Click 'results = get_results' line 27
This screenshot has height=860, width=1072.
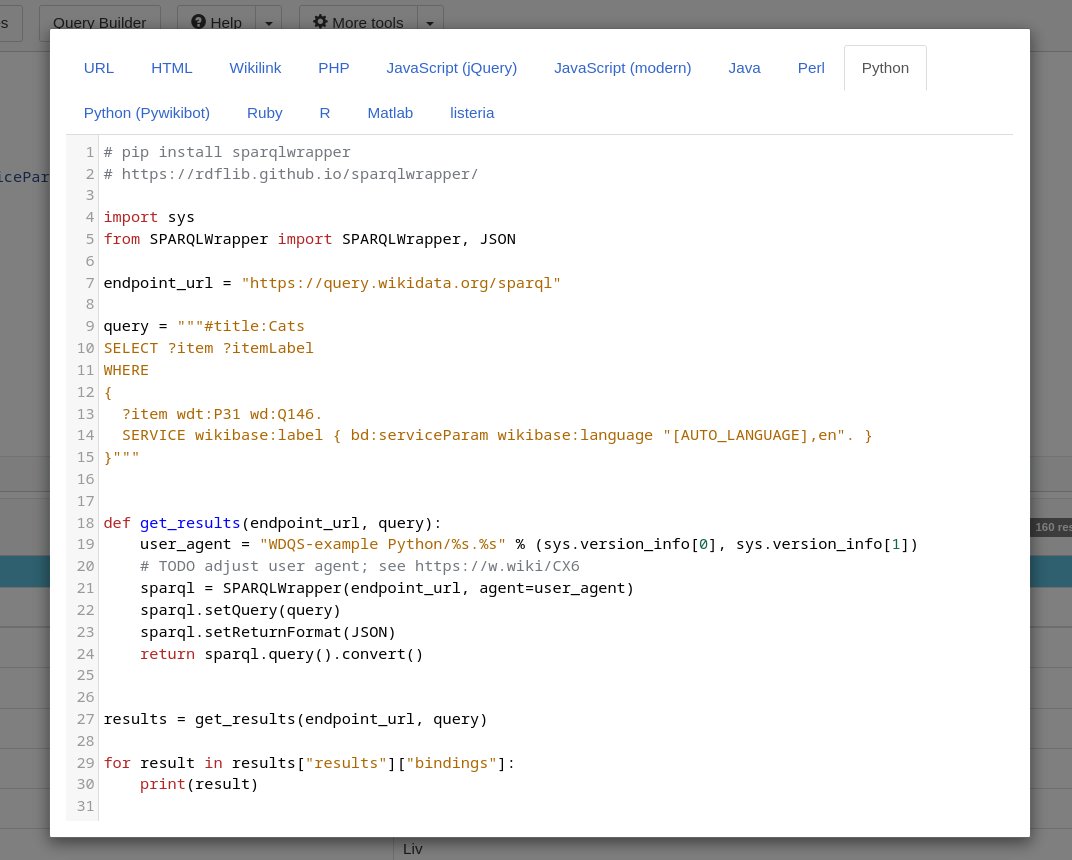295,719
